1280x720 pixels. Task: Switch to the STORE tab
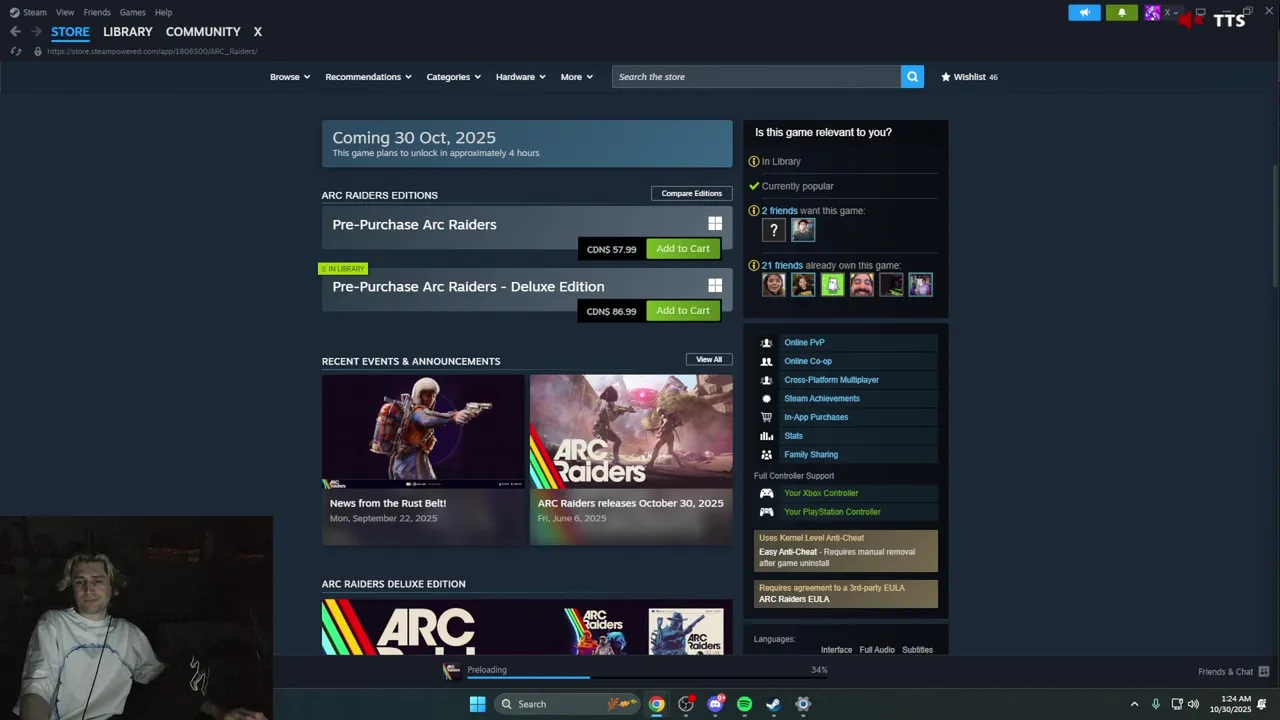pyautogui.click(x=70, y=32)
